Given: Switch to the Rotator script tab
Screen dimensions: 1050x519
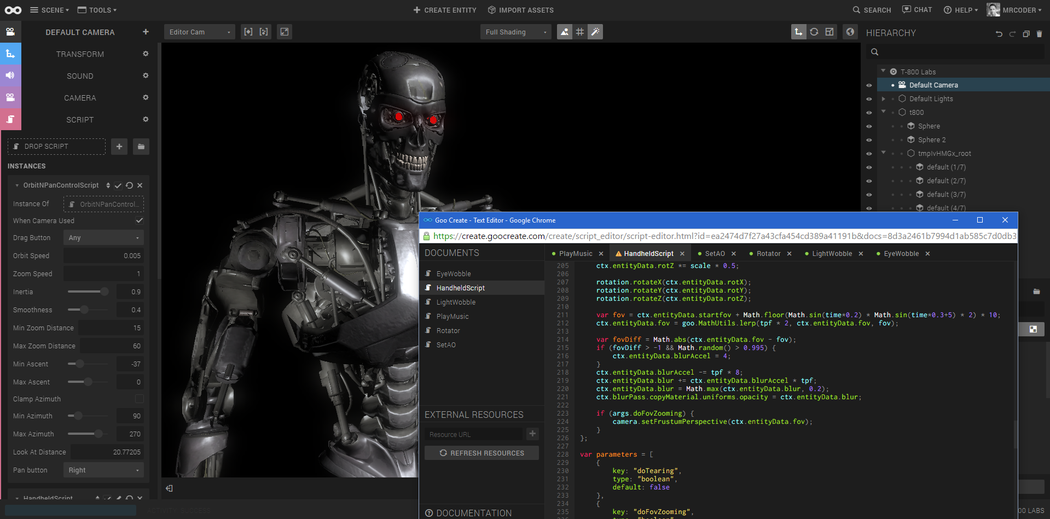Looking at the screenshot, I should (768, 254).
